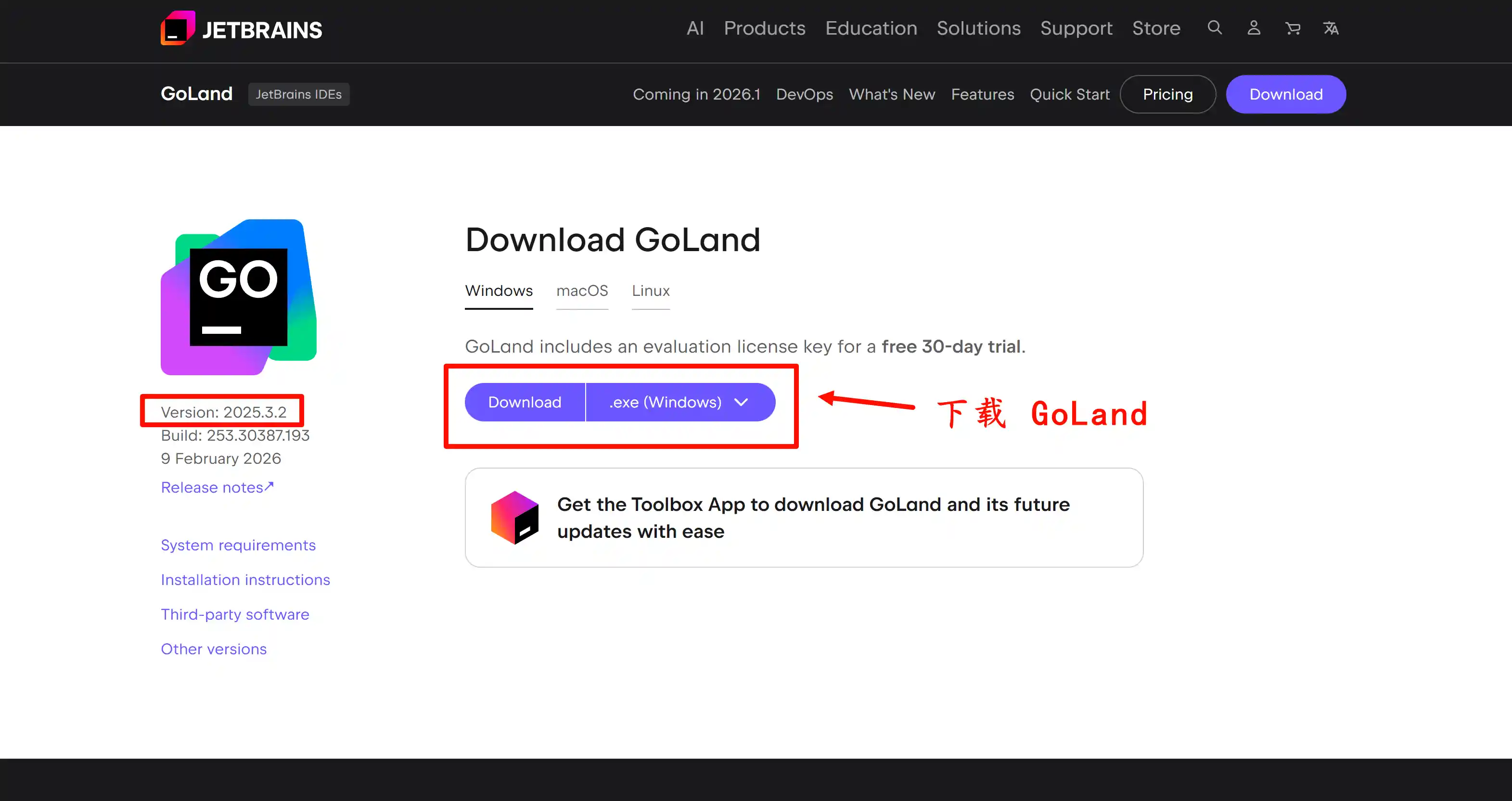
Task: Click the Pricing button
Action: pyautogui.click(x=1167, y=94)
